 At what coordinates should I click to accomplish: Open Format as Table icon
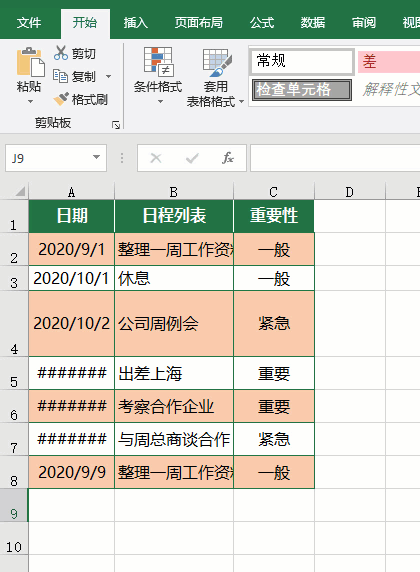tap(217, 62)
